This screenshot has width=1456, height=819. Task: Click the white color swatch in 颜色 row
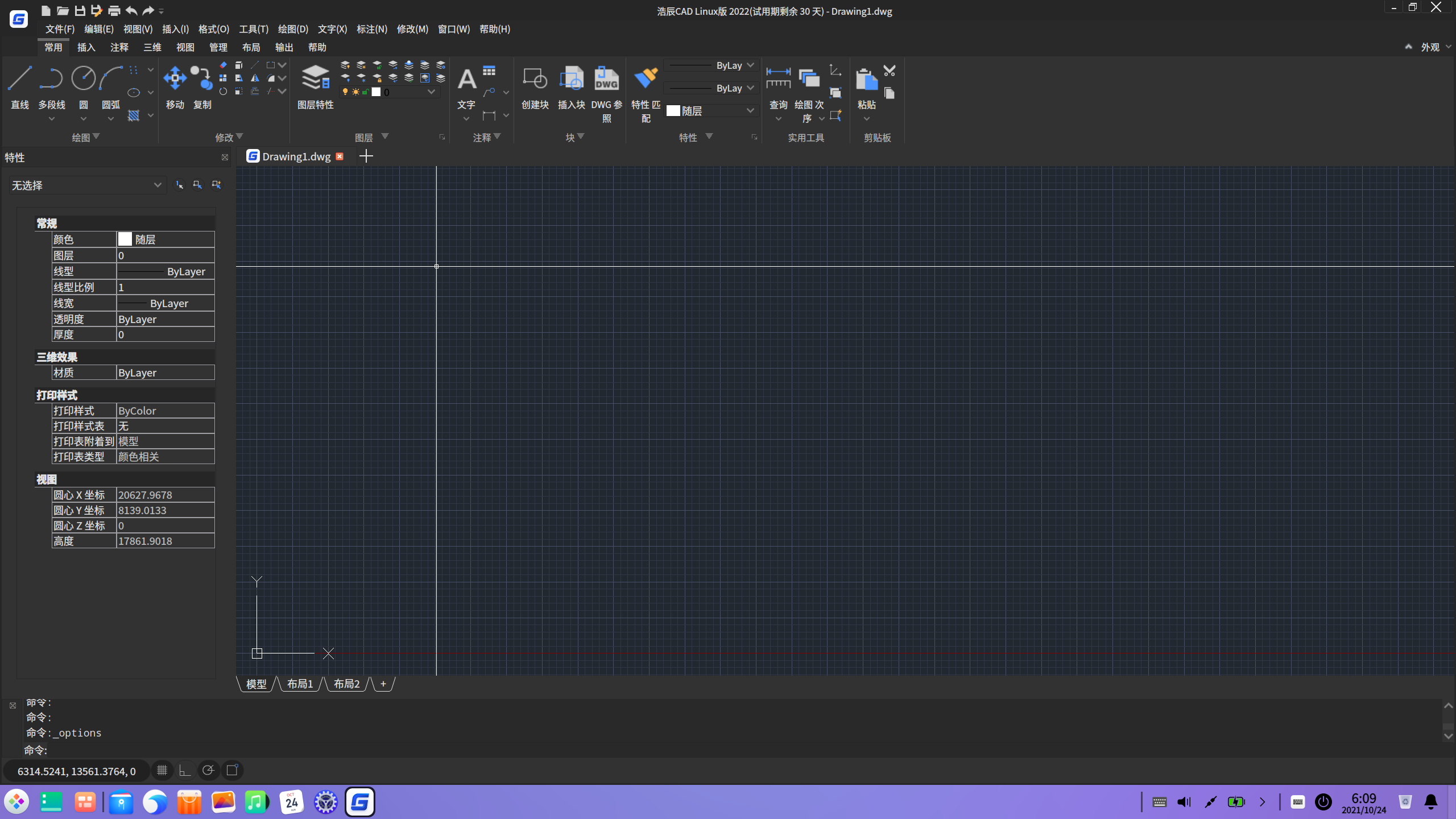pos(125,239)
